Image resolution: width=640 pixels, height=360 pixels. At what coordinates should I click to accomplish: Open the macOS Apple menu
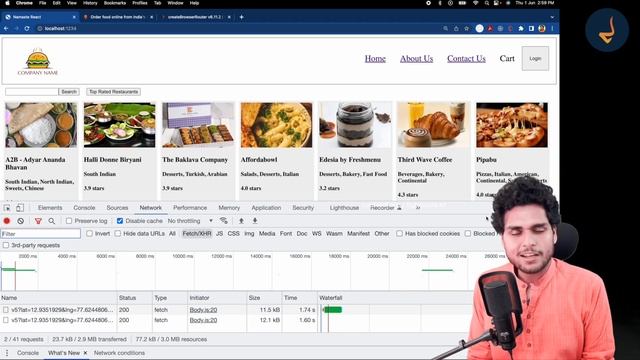coord(7,3)
